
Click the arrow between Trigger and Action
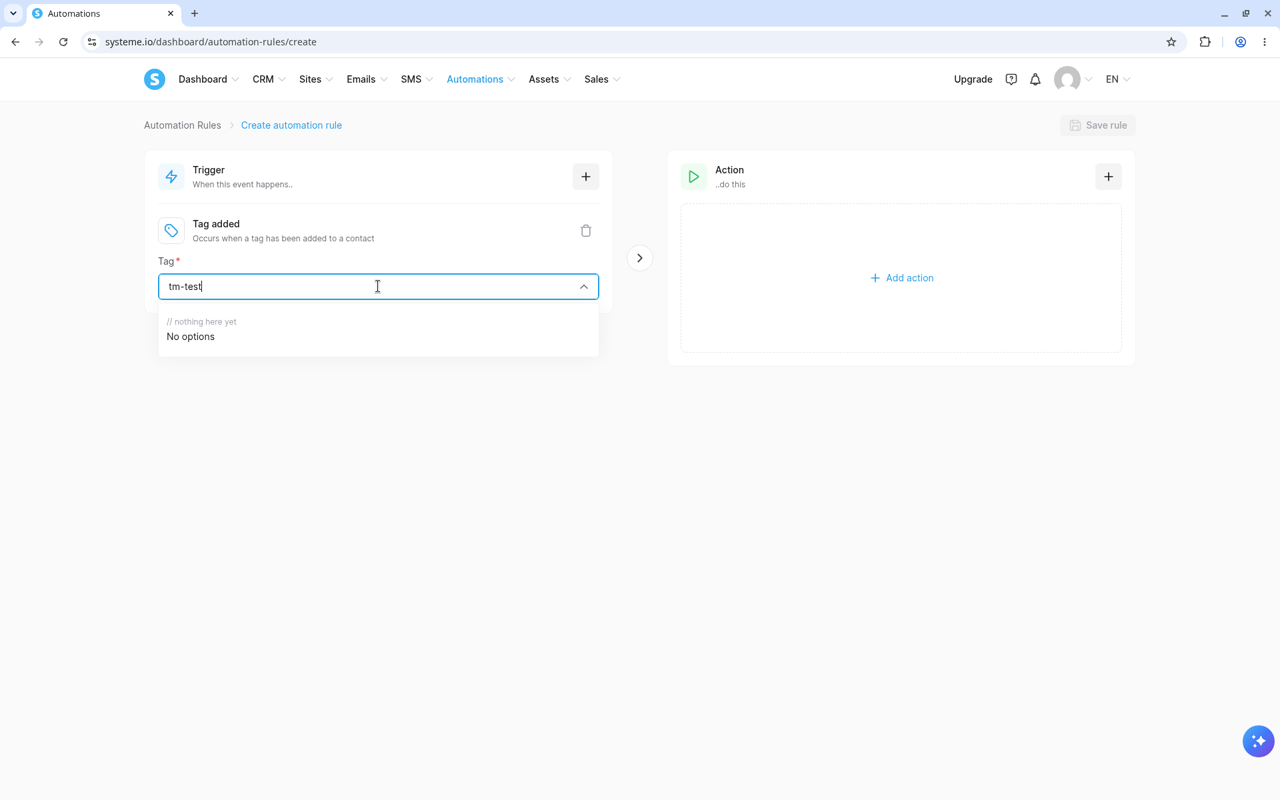[640, 258]
